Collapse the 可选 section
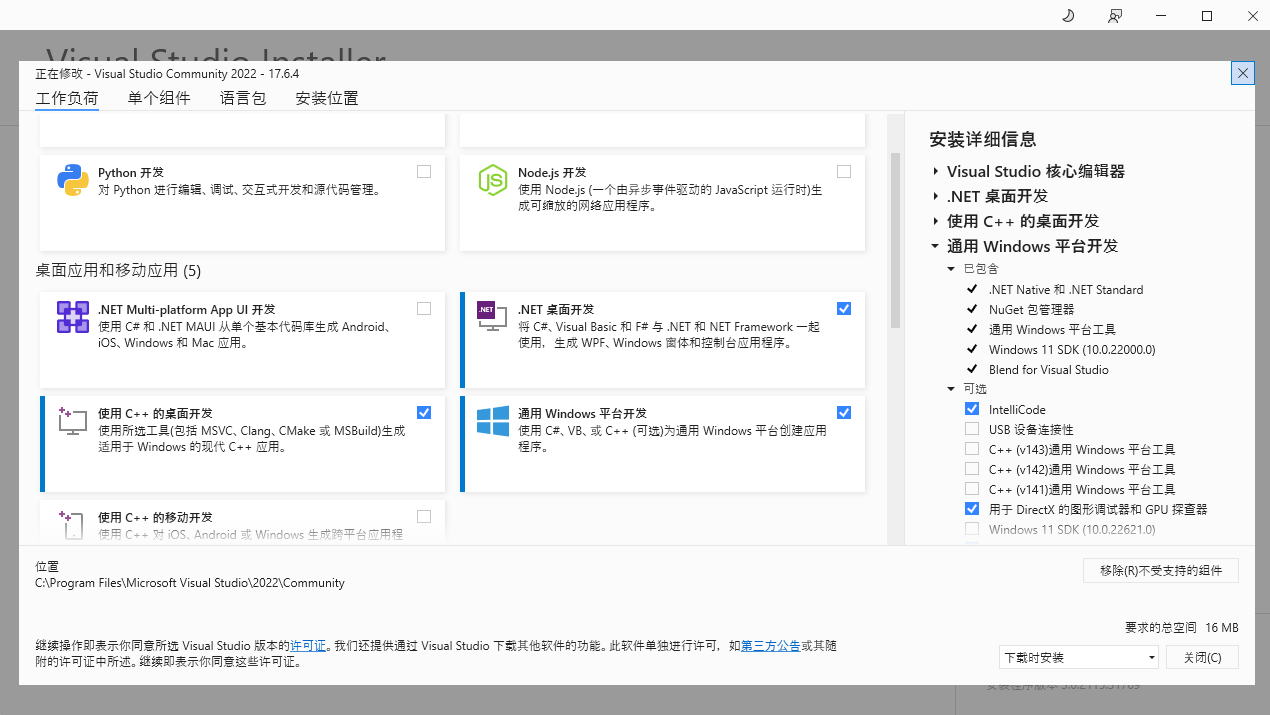Image resolution: width=1270 pixels, height=715 pixels. click(x=951, y=389)
